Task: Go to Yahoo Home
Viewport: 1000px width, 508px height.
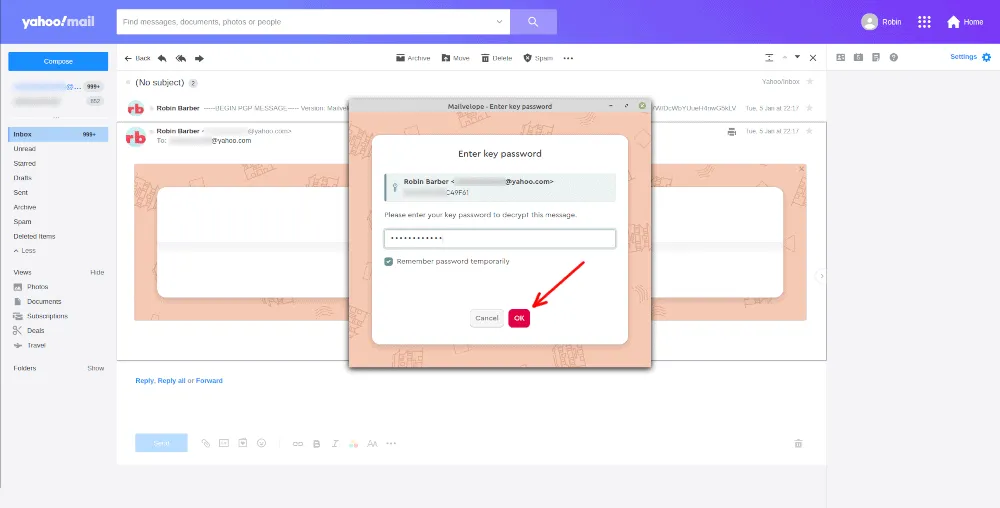Action: coord(965,22)
